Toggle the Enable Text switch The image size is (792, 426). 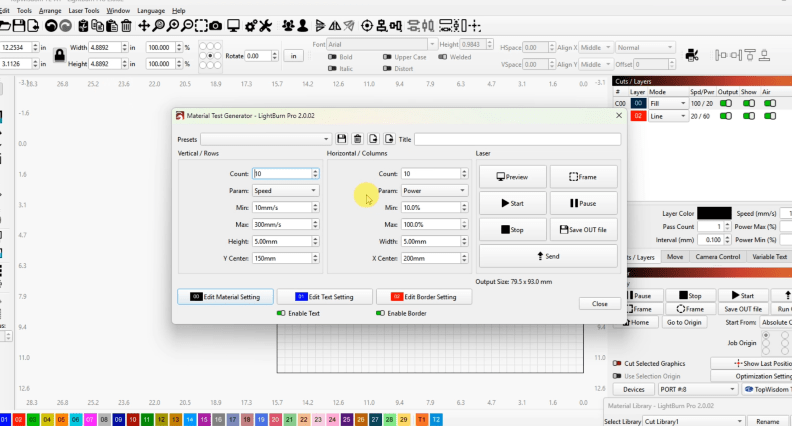click(283, 313)
